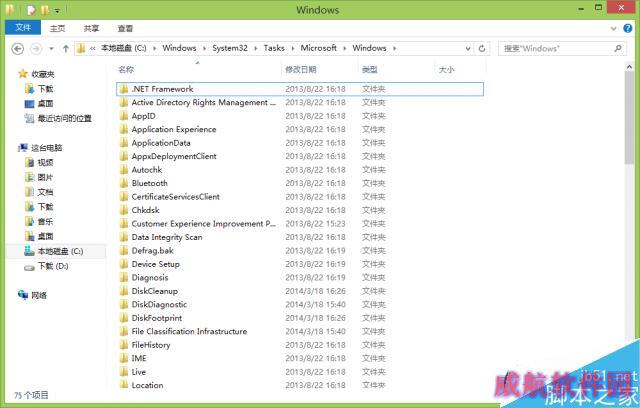Open 最近访问的位置 in favorites
640x408 pixels.
64,119
